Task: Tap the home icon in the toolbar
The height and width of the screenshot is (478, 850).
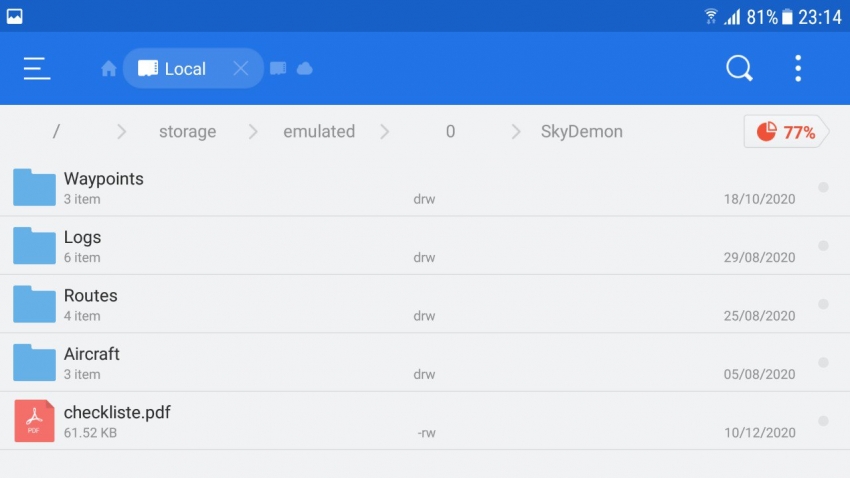Action: coord(109,69)
